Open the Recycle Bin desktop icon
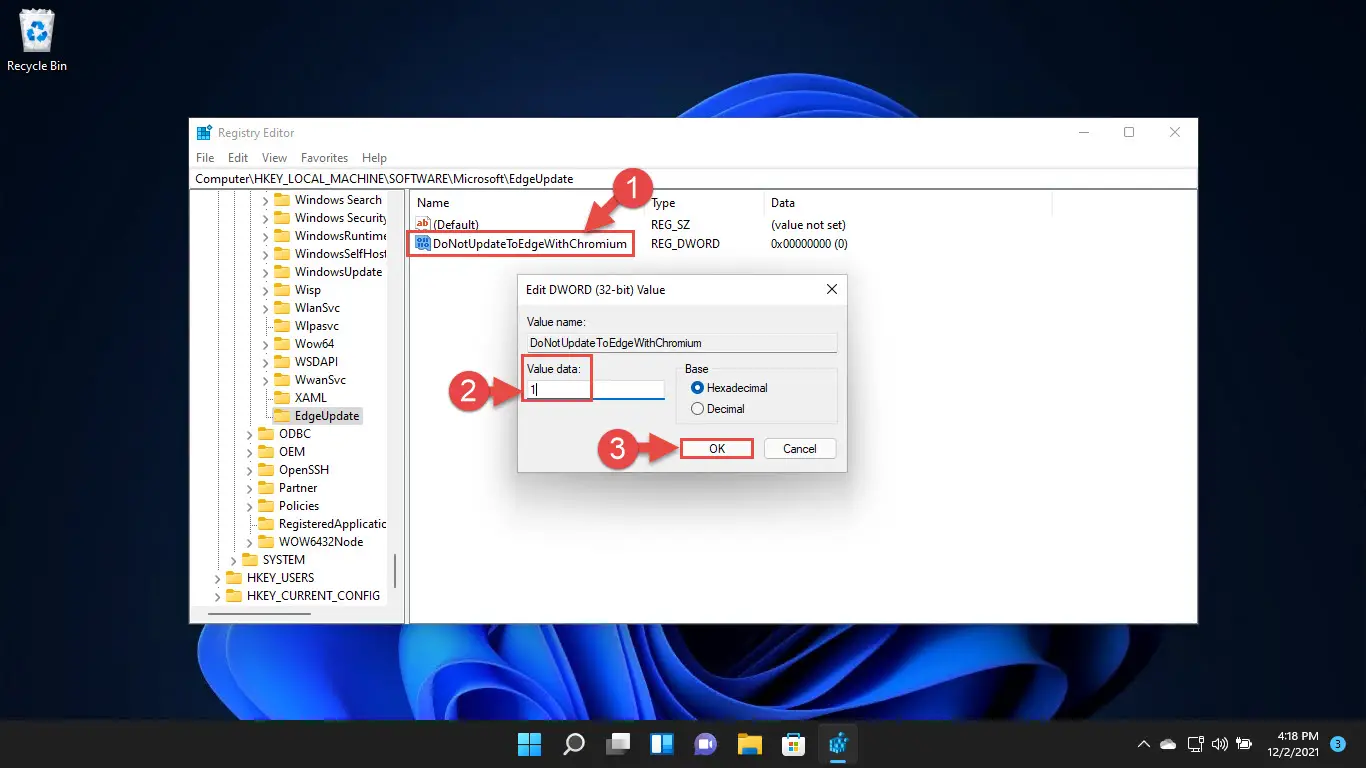 (x=37, y=40)
